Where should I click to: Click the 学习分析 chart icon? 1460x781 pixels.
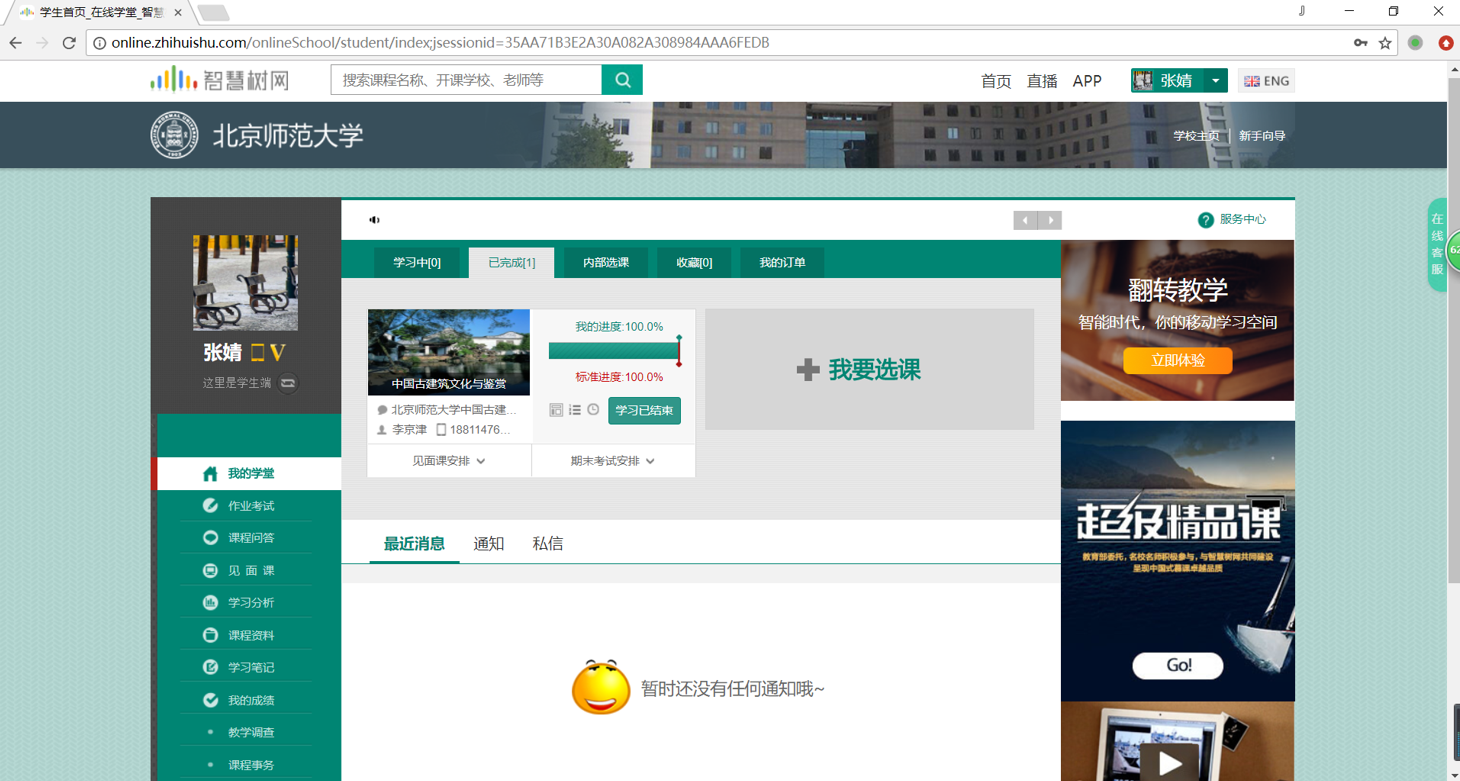210,603
